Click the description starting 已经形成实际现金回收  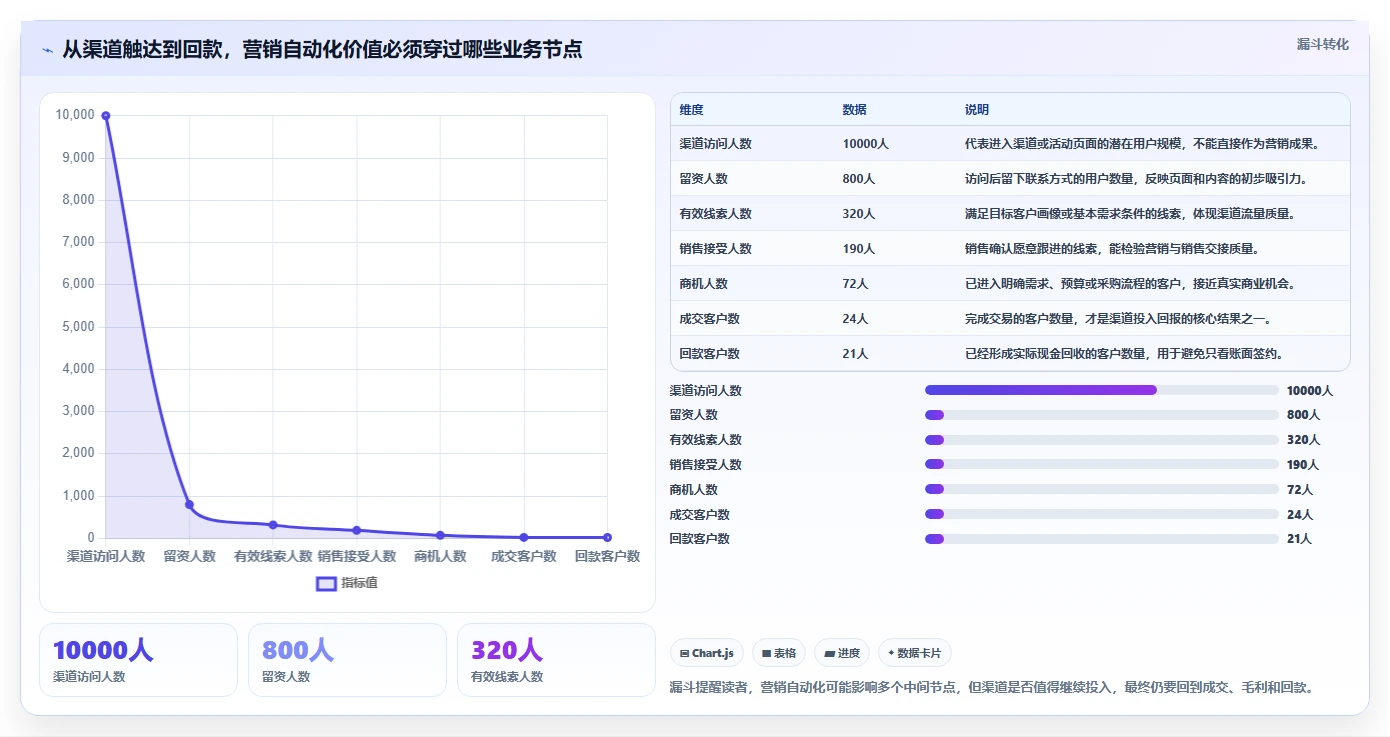pyautogui.click(x=1124, y=354)
